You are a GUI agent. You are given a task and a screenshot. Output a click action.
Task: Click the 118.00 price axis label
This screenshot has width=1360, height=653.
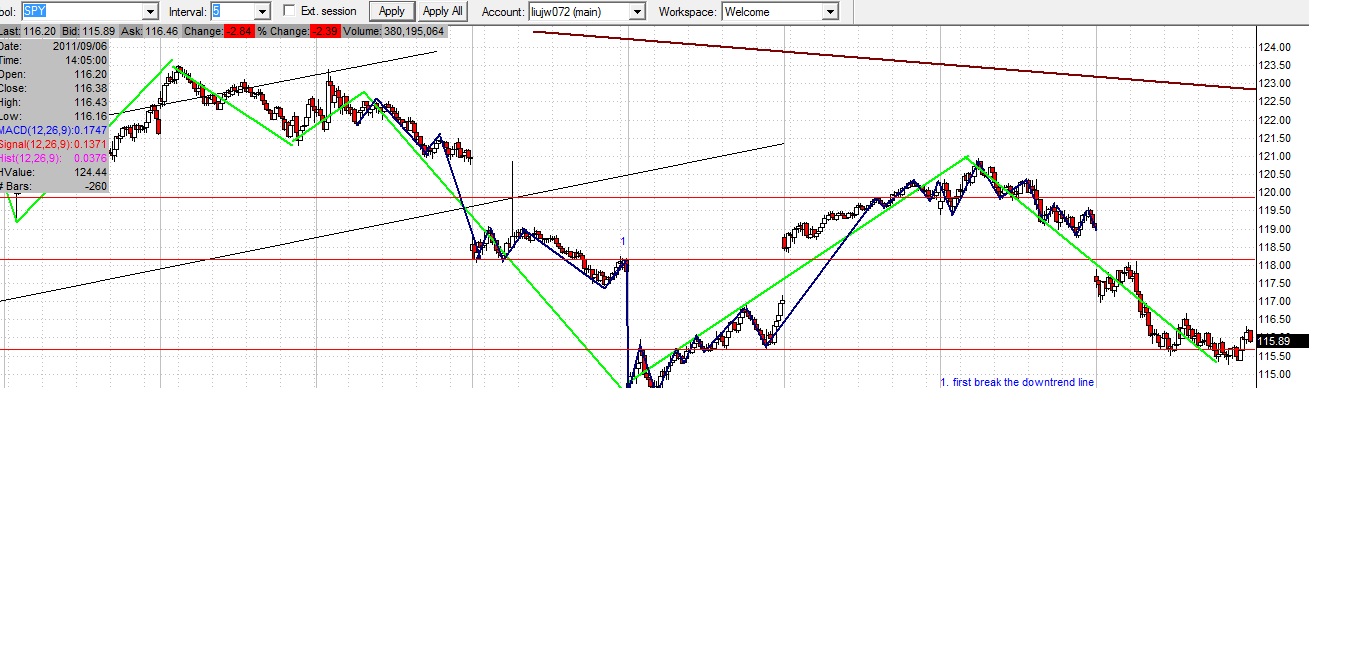click(1275, 265)
